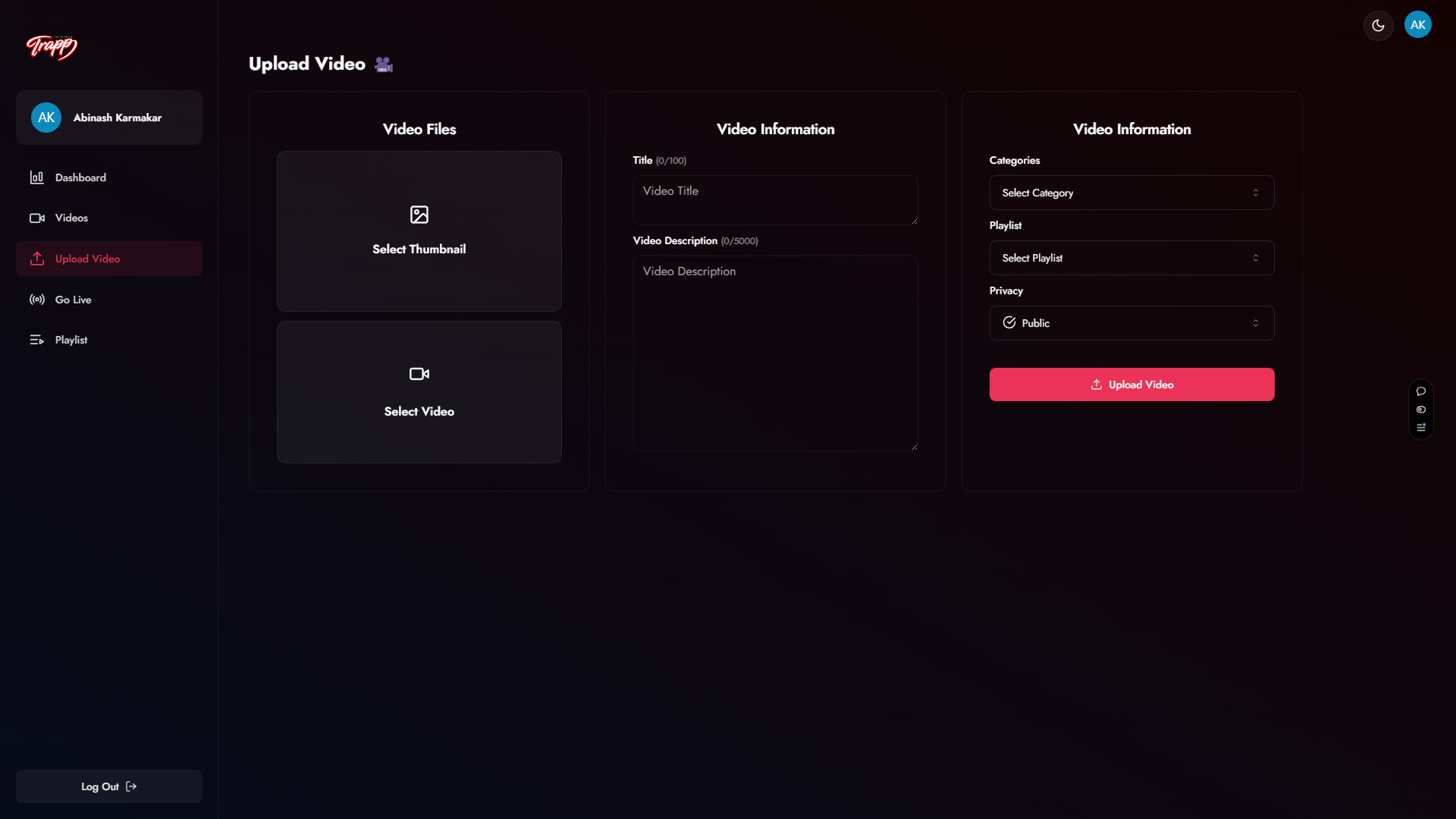Click the toggle switch icon in floating toolbar

coord(1421,409)
